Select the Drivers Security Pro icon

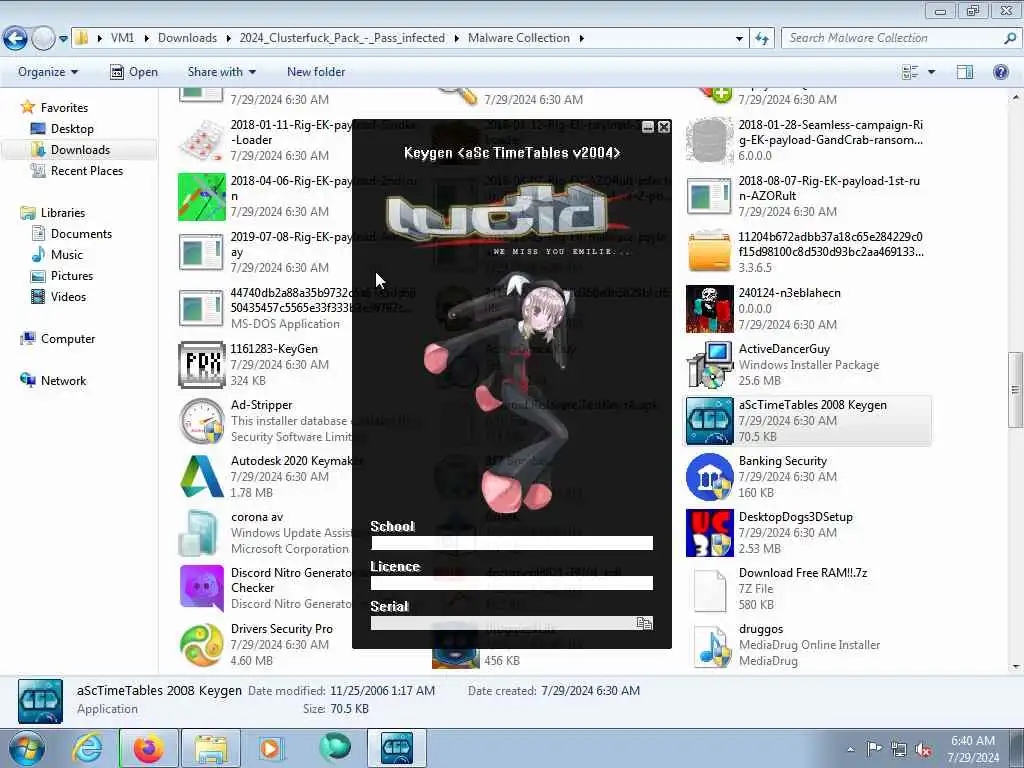(x=202, y=645)
